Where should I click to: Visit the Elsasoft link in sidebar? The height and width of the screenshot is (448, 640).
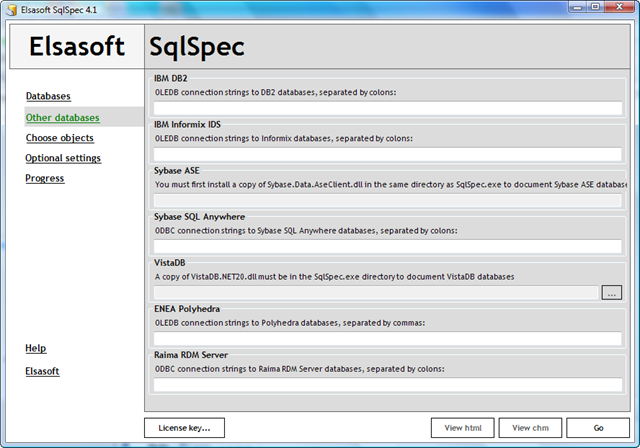[x=42, y=371]
